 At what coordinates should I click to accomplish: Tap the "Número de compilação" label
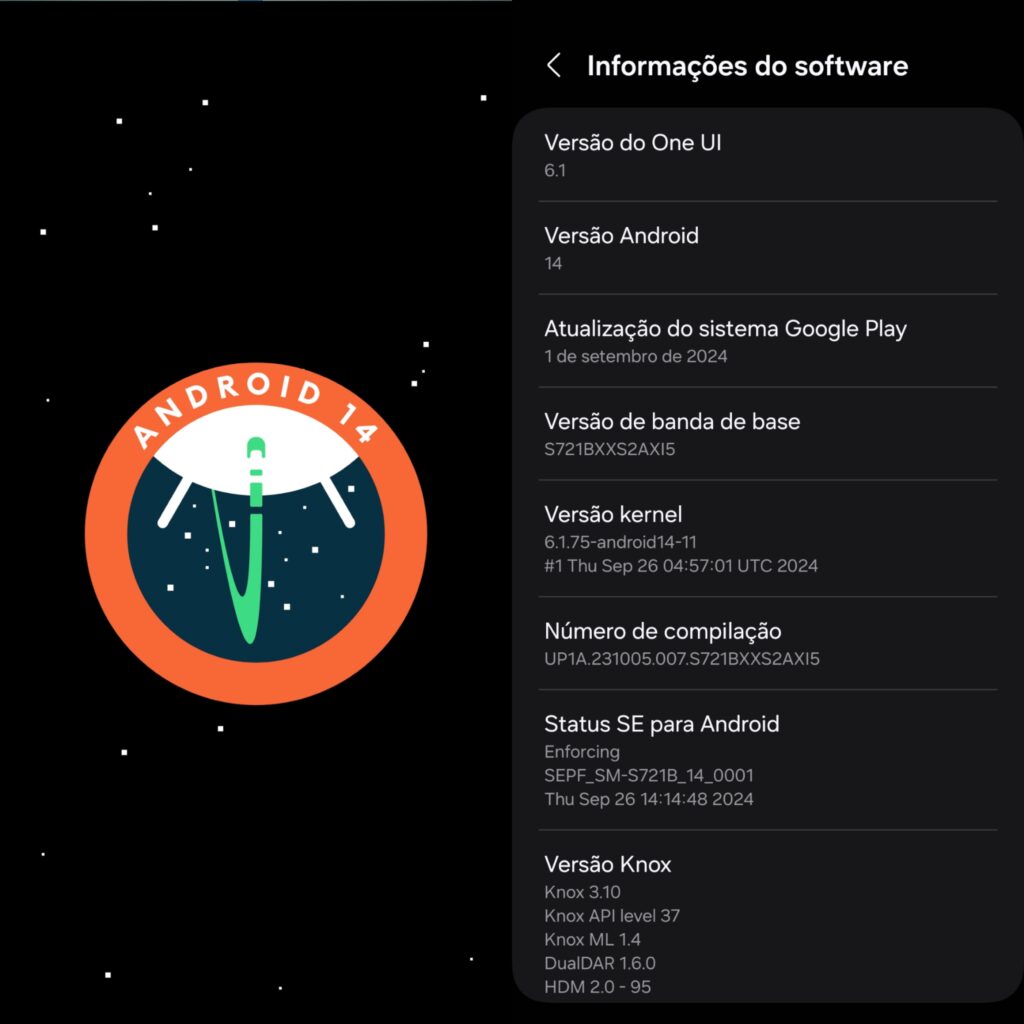point(663,631)
